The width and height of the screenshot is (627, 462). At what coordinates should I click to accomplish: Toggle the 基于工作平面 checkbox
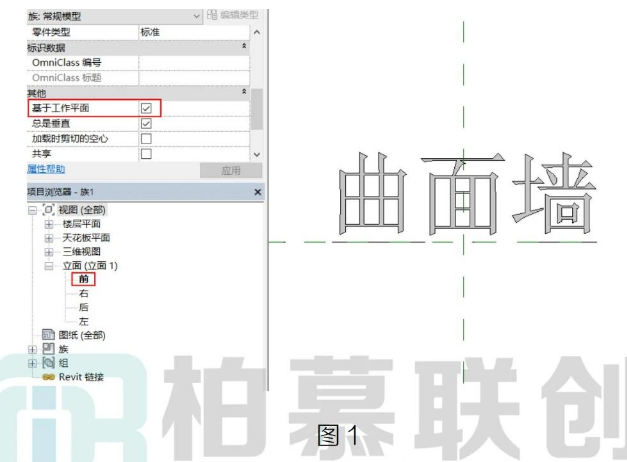click(x=146, y=108)
